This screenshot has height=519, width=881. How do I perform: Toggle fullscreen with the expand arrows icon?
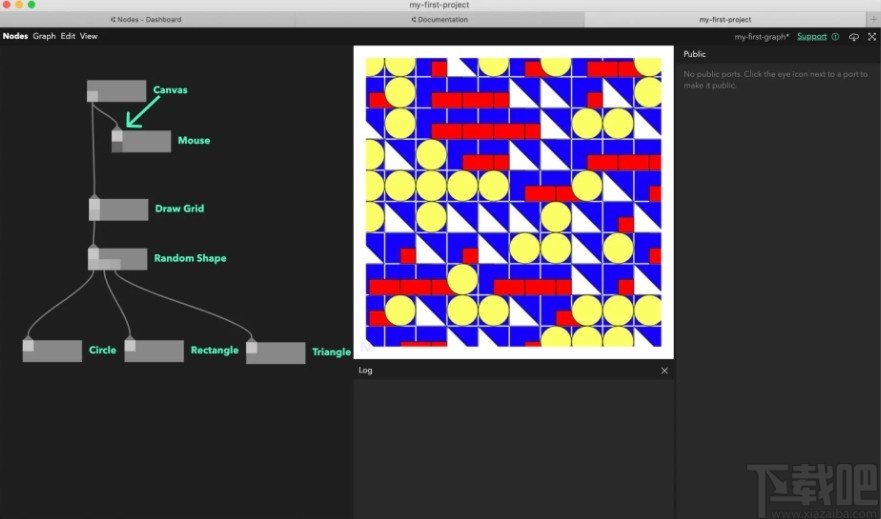(871, 37)
